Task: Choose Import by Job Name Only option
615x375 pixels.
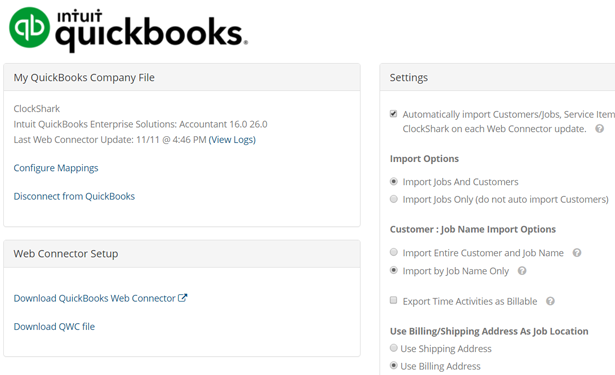Action: [394, 270]
